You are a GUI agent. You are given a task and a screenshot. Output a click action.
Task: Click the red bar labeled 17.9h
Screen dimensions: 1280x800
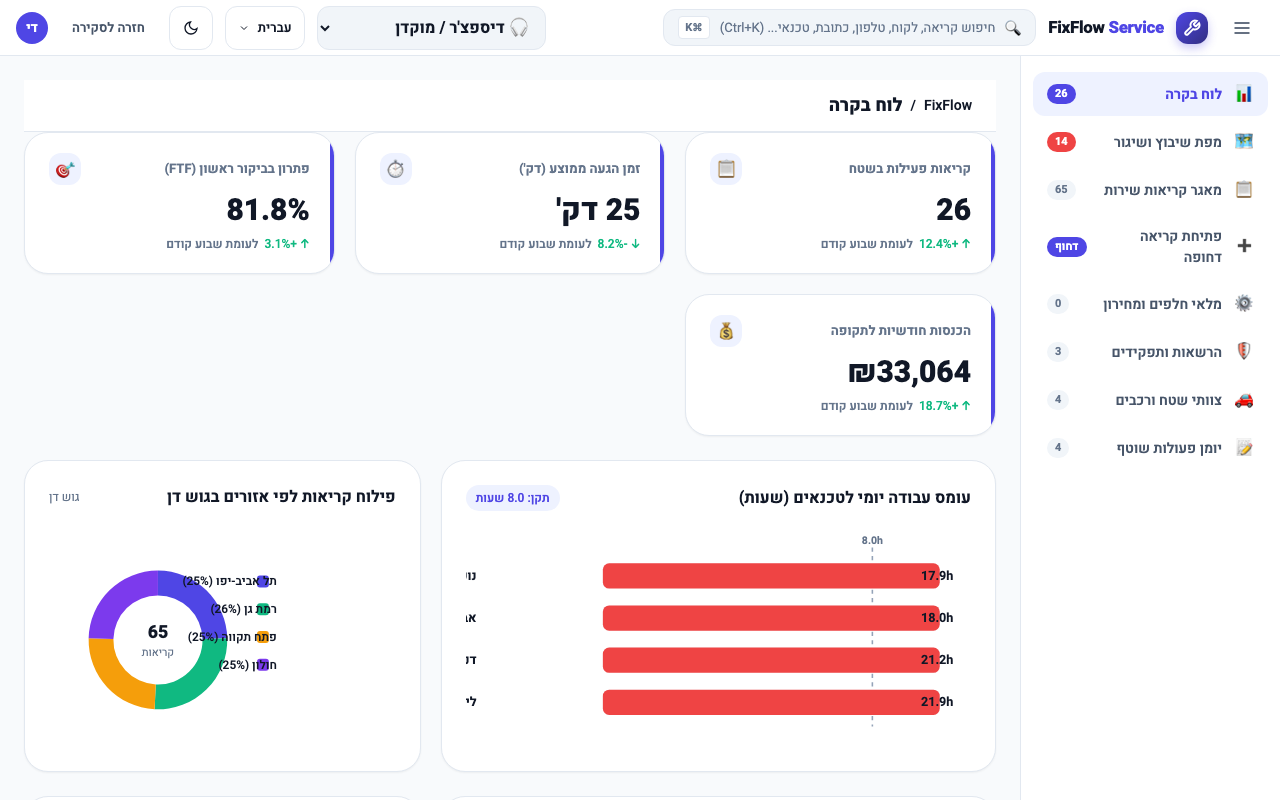pos(771,576)
